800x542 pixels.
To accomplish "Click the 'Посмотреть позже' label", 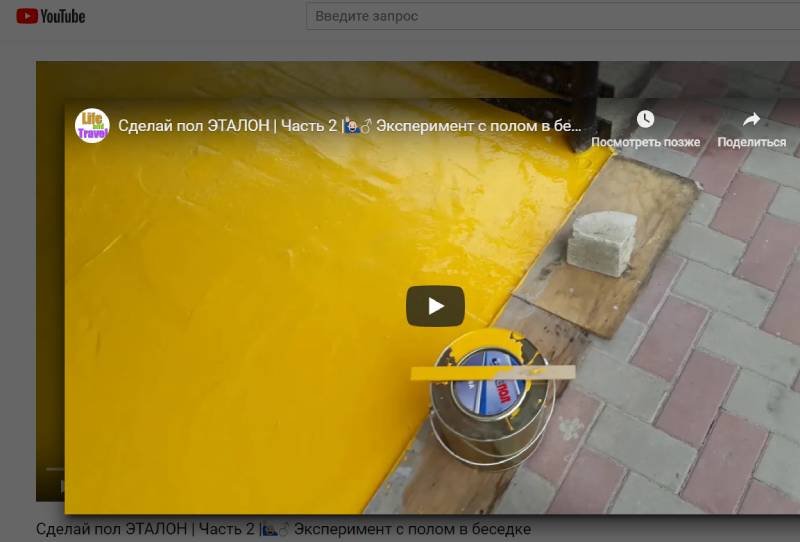I will click(645, 142).
